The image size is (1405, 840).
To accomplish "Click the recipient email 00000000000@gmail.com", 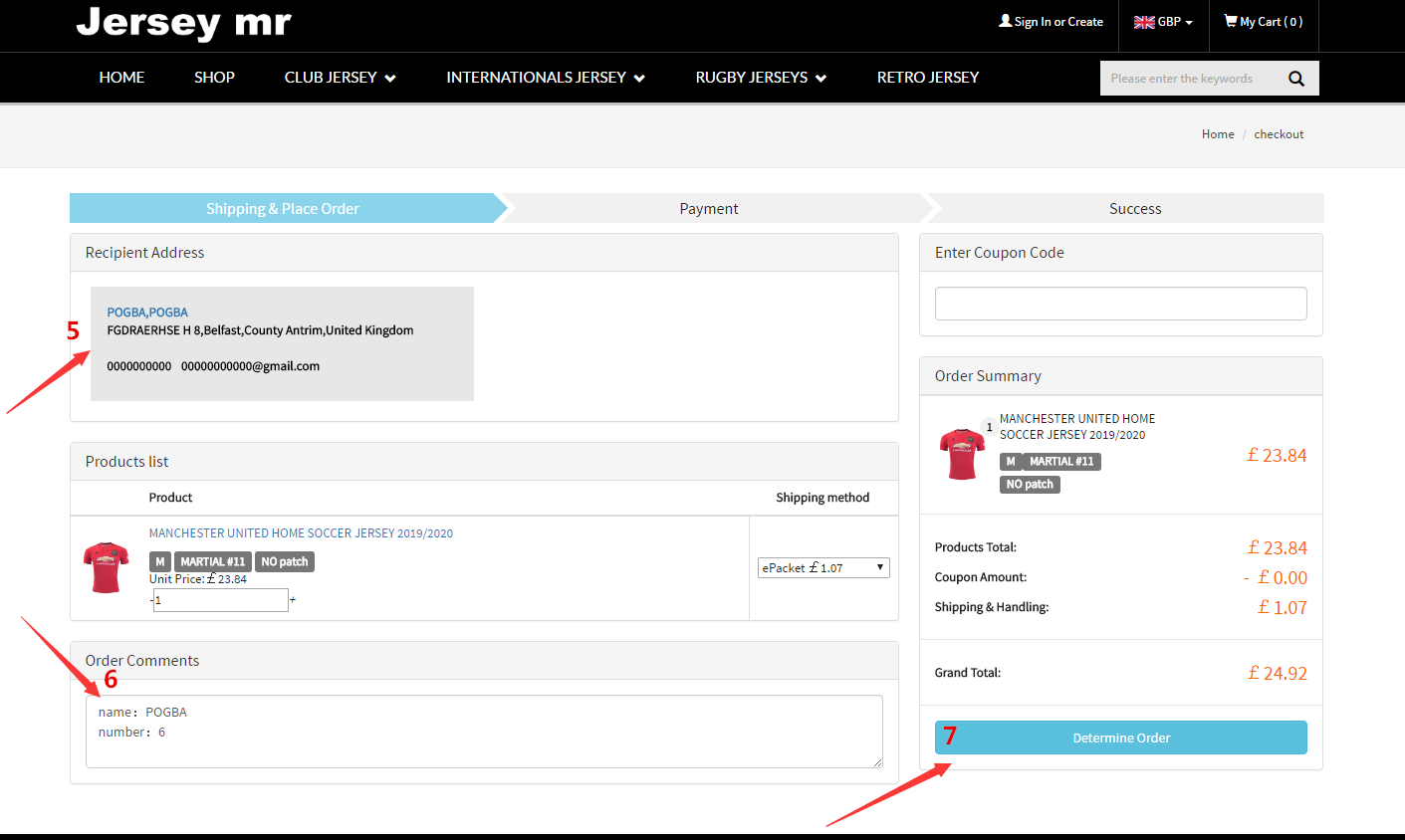I will pyautogui.click(x=251, y=366).
